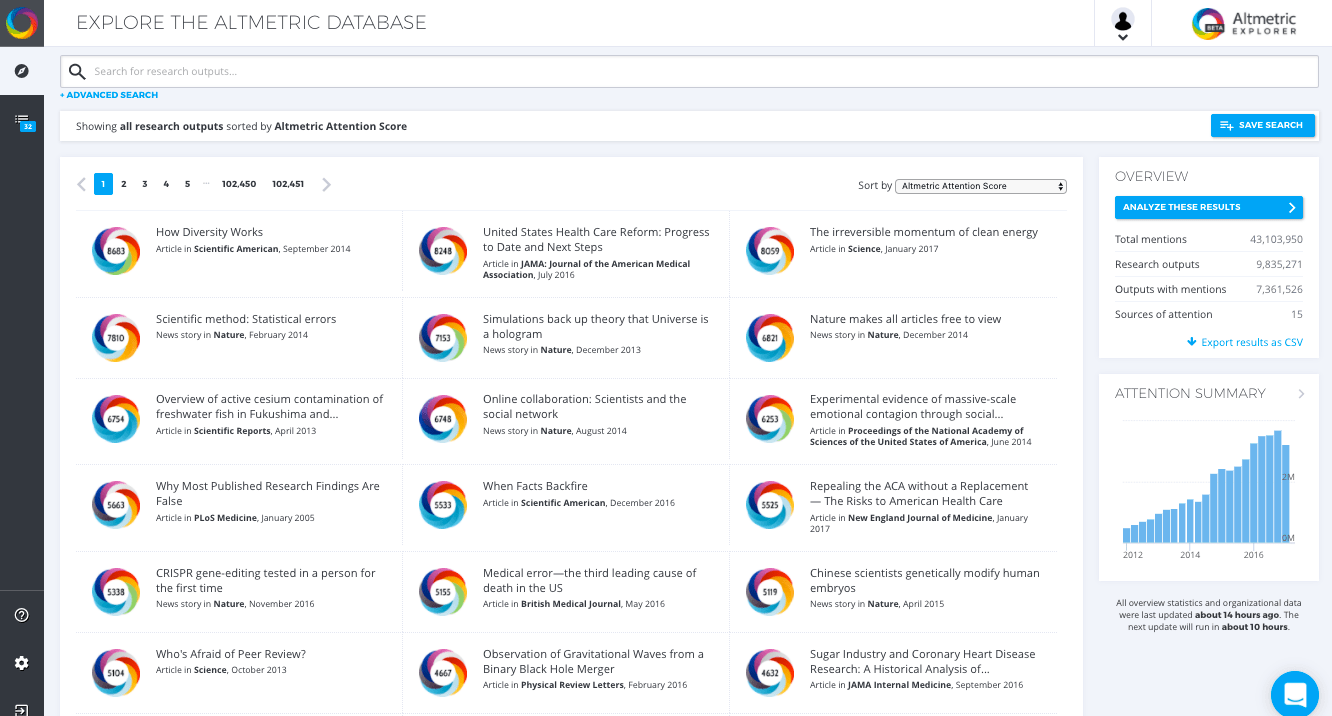Go to next page using right arrow
1332x716 pixels.
point(326,184)
